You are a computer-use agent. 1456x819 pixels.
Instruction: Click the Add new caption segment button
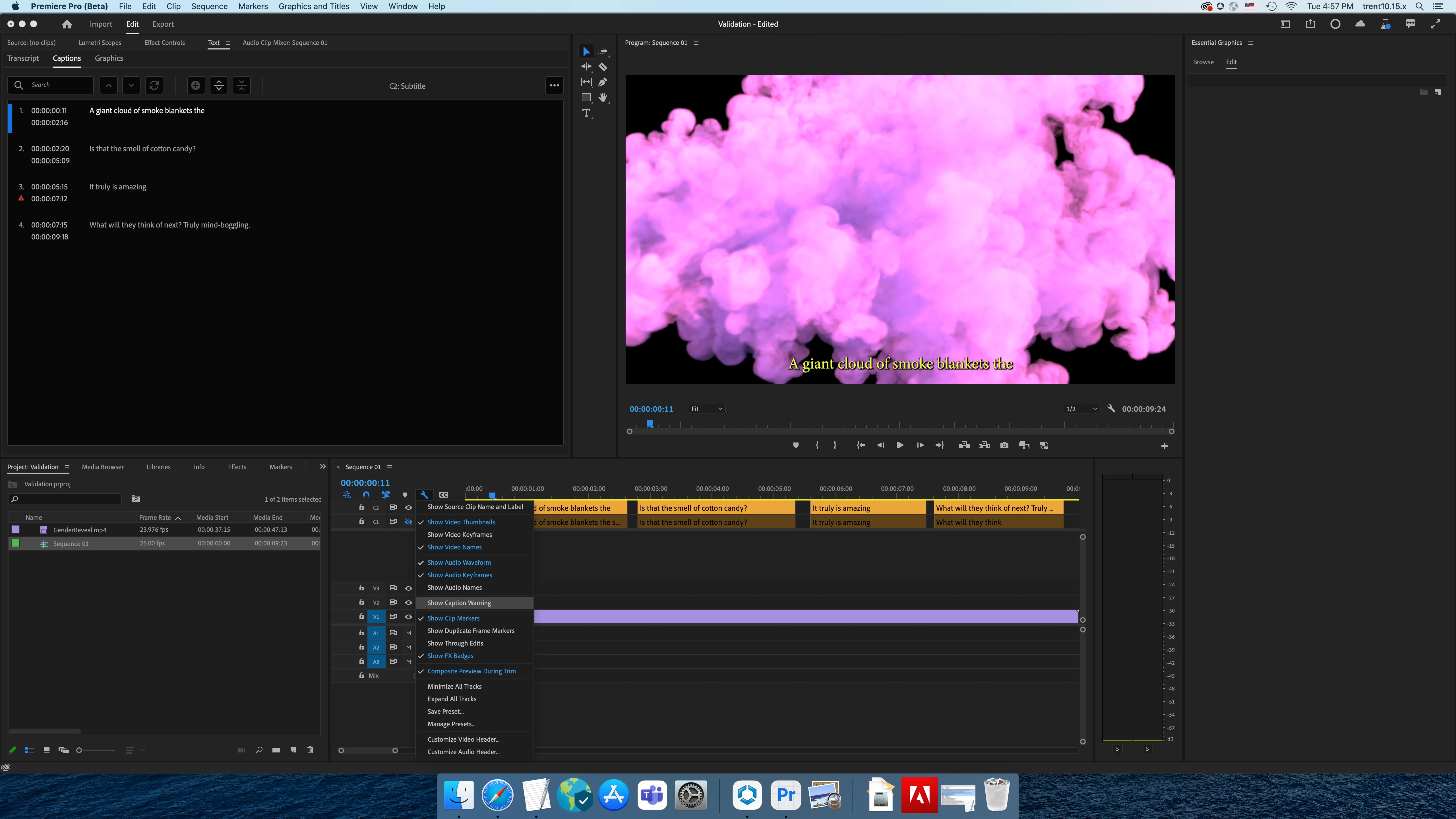[x=196, y=85]
